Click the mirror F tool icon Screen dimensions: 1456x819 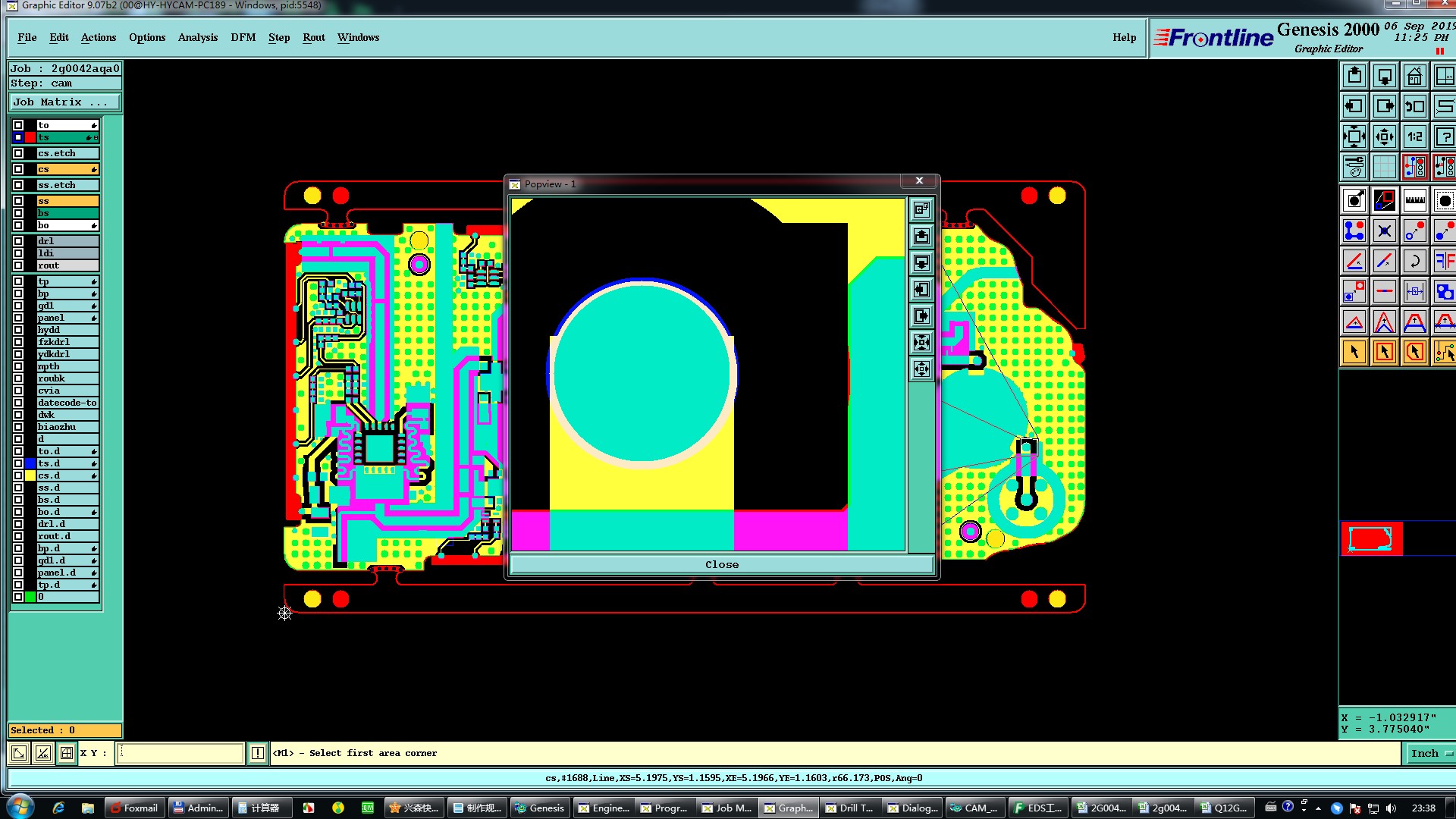[1445, 261]
